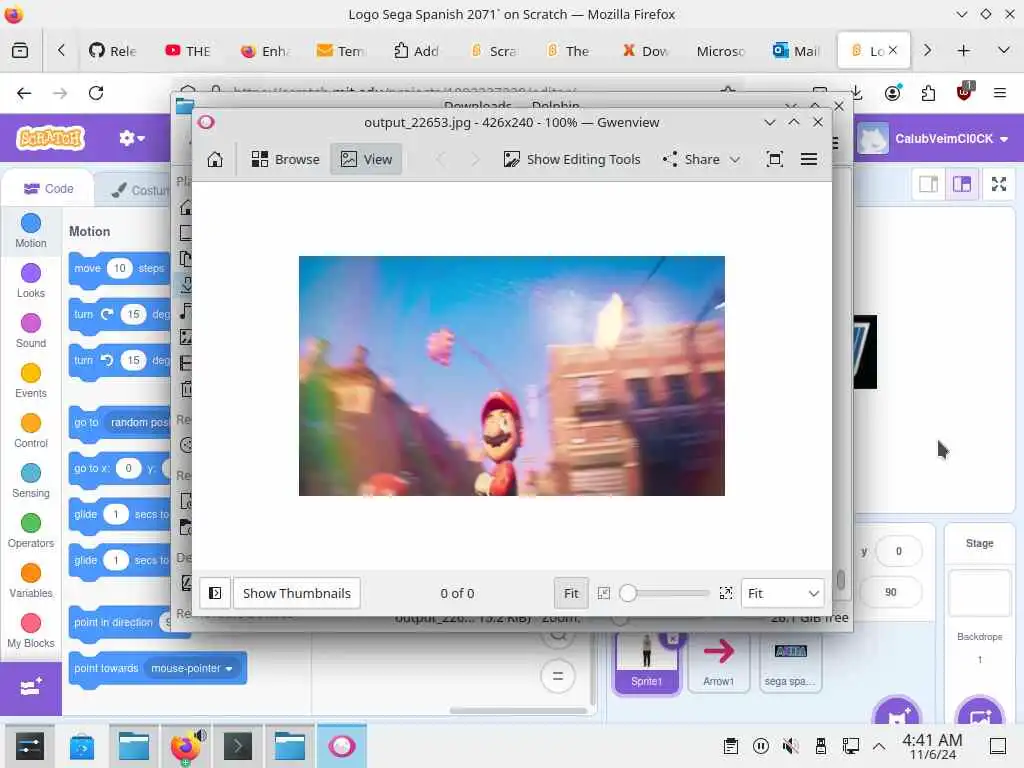Toggle Gwenview sidebar panel icon
The width and height of the screenshot is (1024, 768).
215,593
